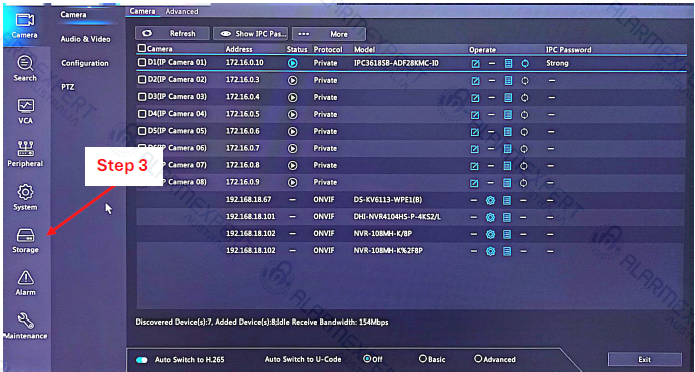
Task: Select the Strong IPC password cell
Action: (557, 63)
